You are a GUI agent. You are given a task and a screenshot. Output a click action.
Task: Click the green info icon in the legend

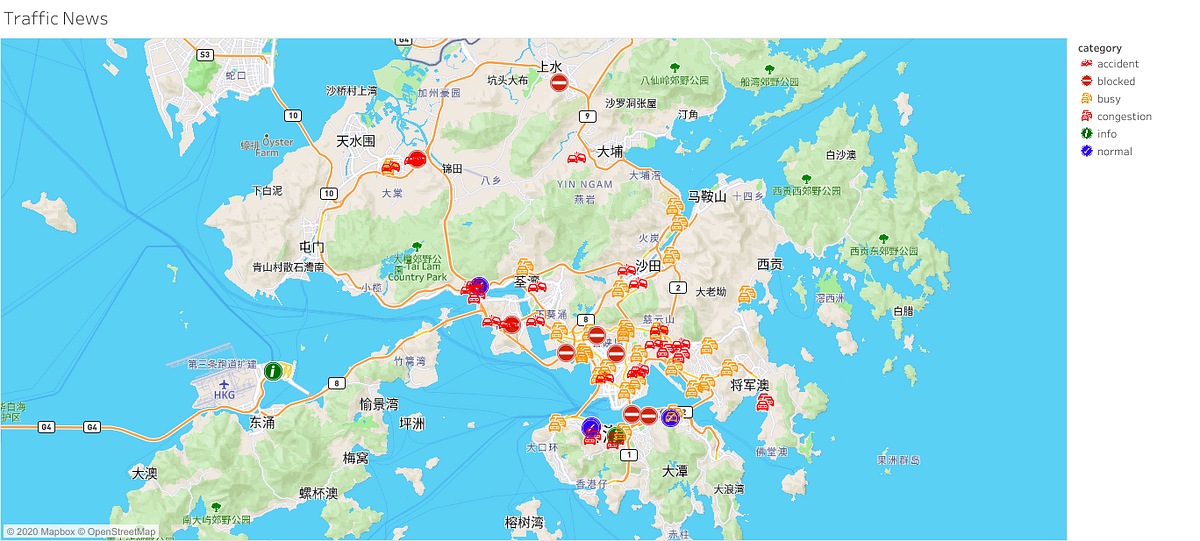(x=1086, y=134)
